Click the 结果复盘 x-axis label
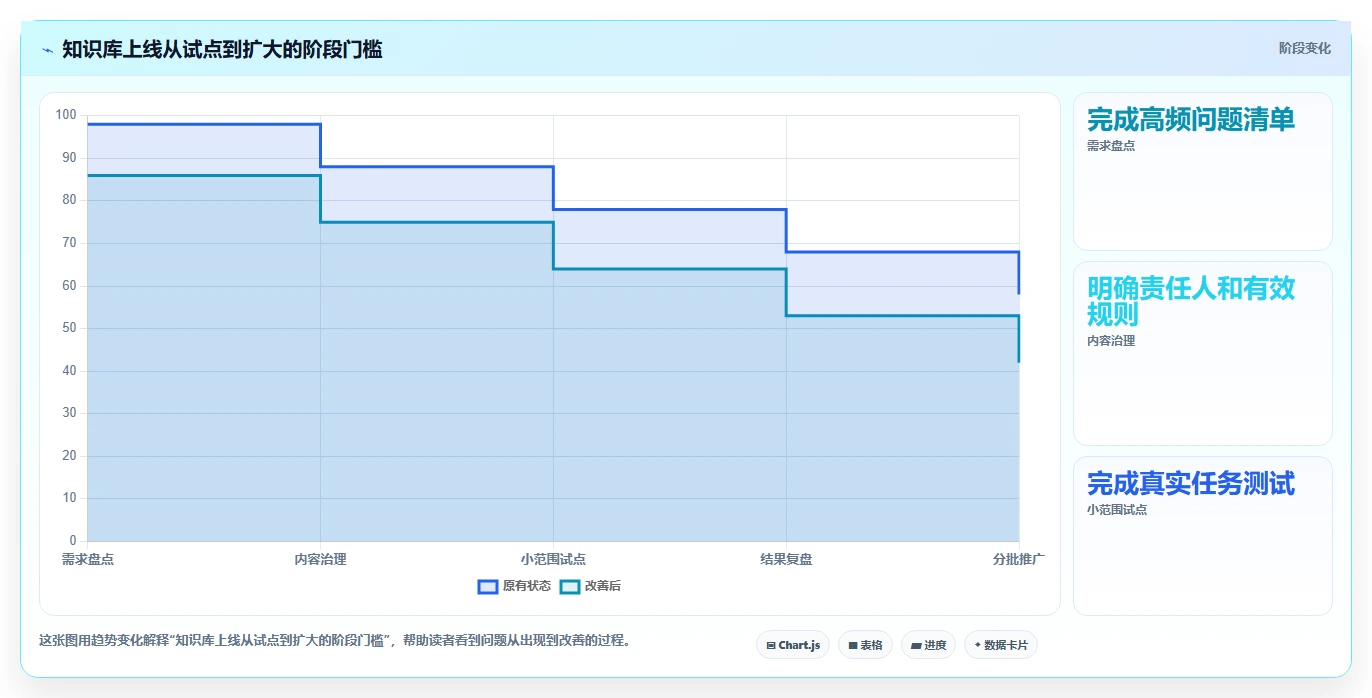 [x=786, y=559]
